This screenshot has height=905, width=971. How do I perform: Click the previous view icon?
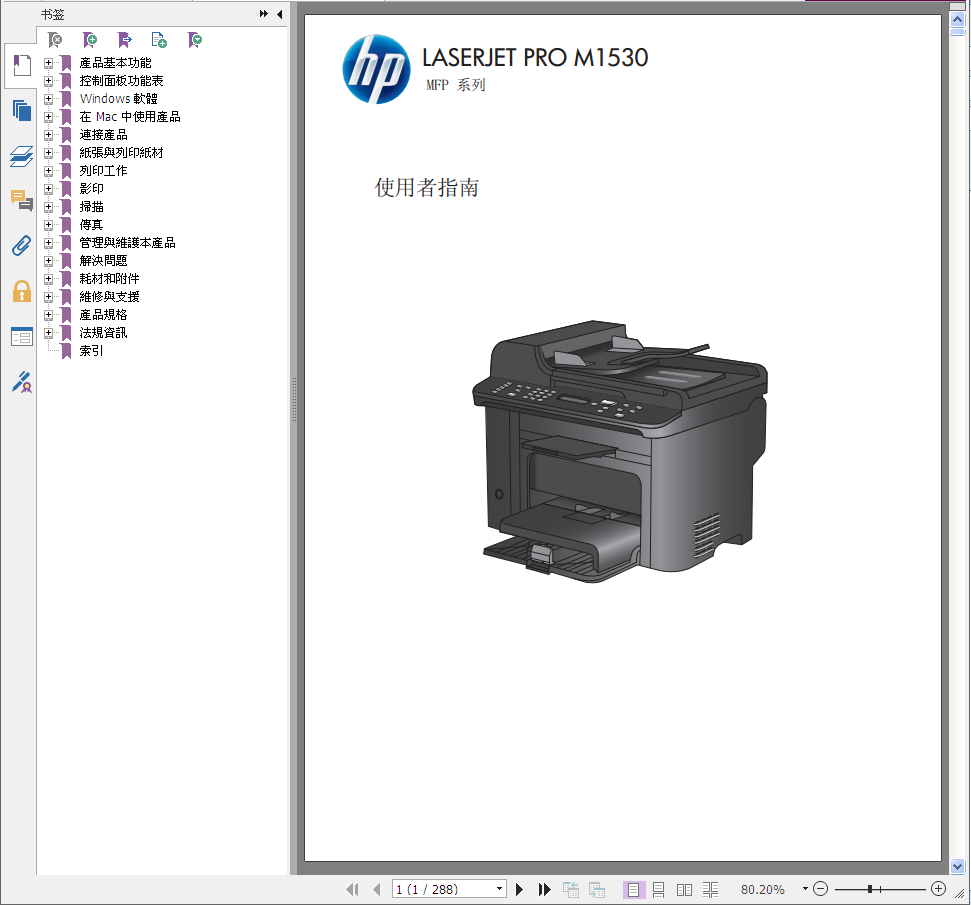[x=570, y=890]
